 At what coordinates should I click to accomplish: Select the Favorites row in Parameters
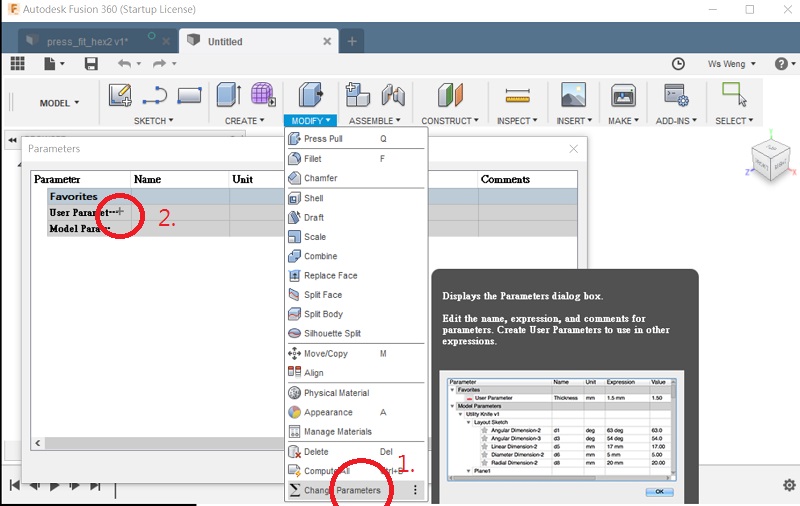[x=312, y=196]
